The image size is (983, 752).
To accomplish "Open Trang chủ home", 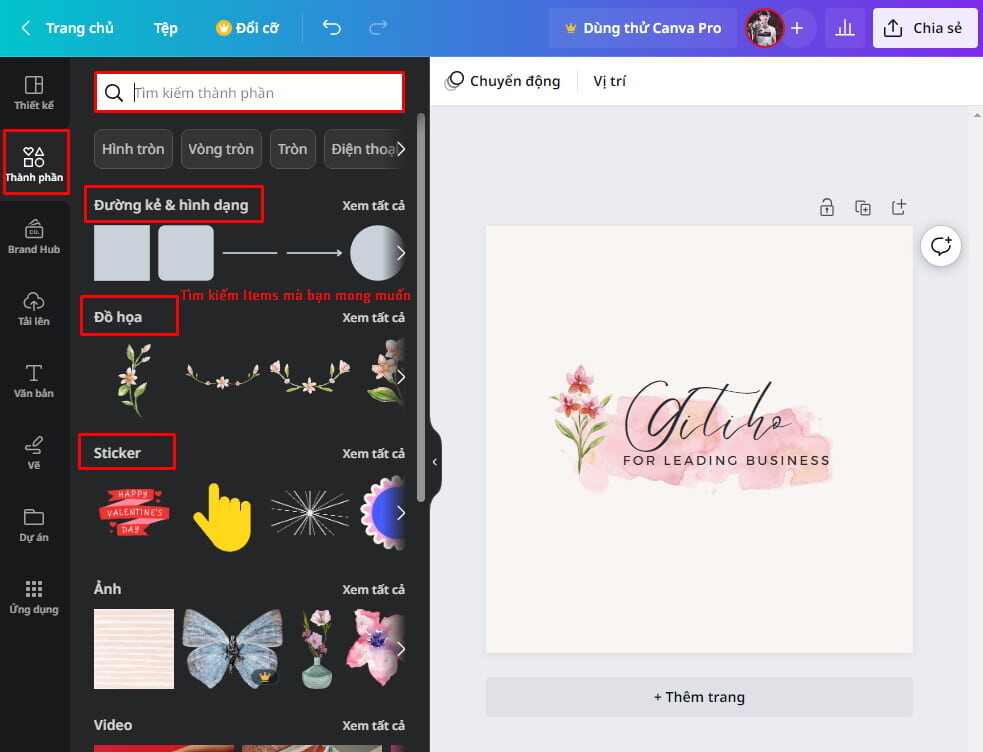I will tap(80, 28).
